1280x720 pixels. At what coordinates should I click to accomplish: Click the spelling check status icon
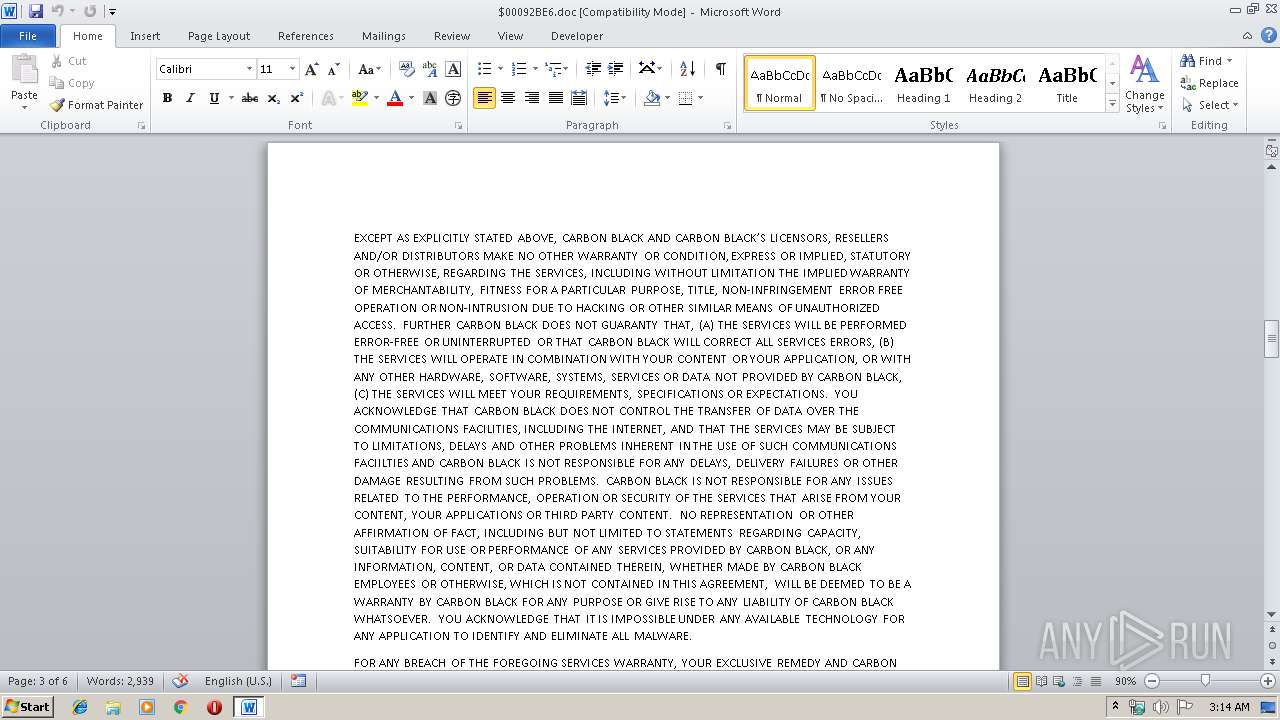180,681
